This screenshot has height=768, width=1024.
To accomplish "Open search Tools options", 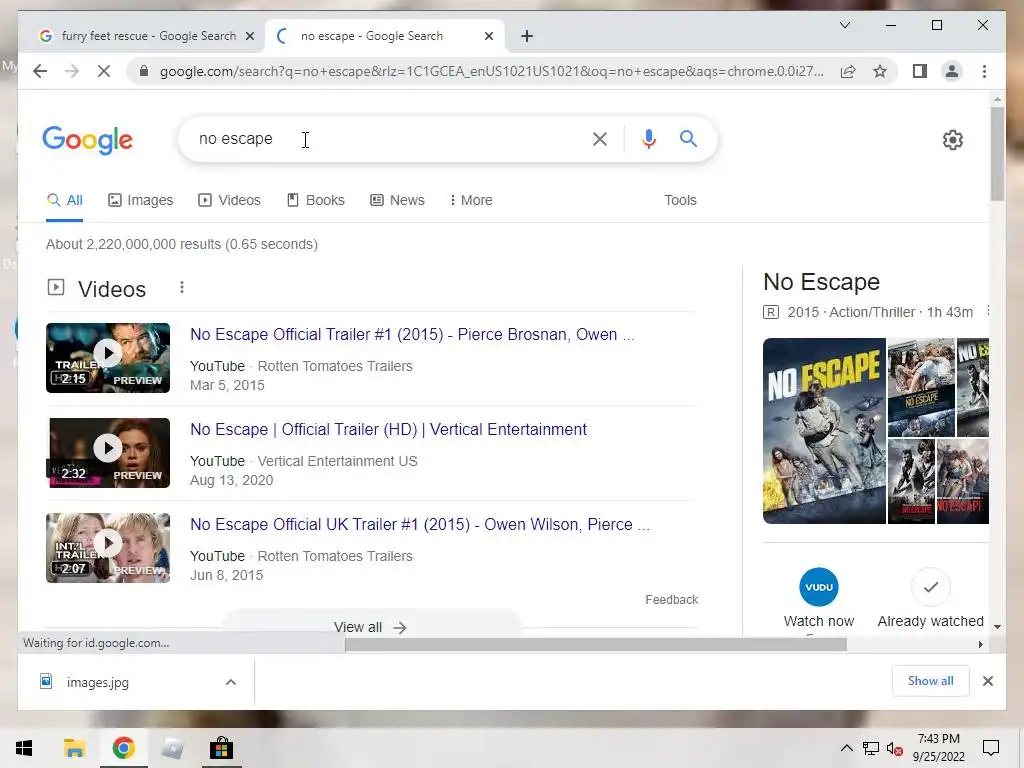I will 680,200.
